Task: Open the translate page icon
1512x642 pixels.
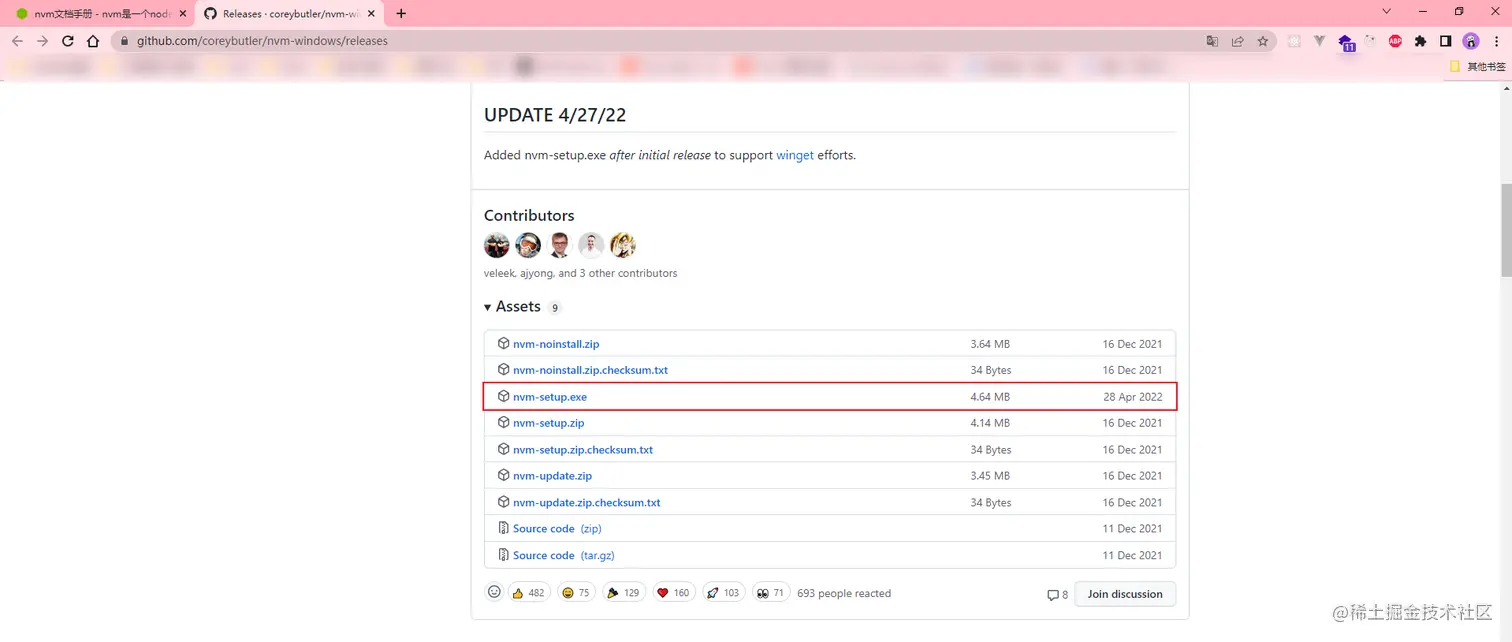Action: point(1212,41)
